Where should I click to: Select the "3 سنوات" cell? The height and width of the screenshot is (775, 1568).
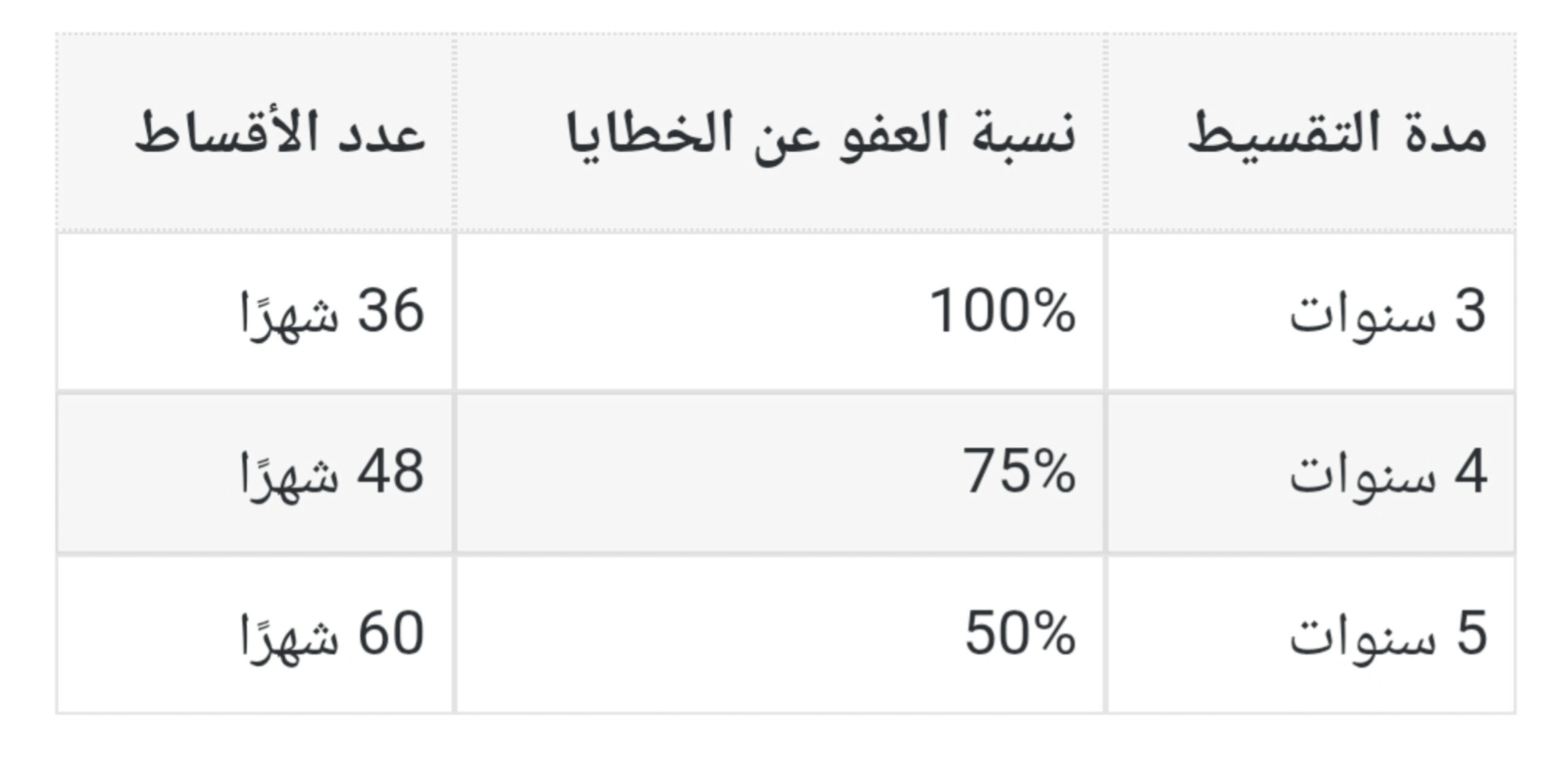1387,312
